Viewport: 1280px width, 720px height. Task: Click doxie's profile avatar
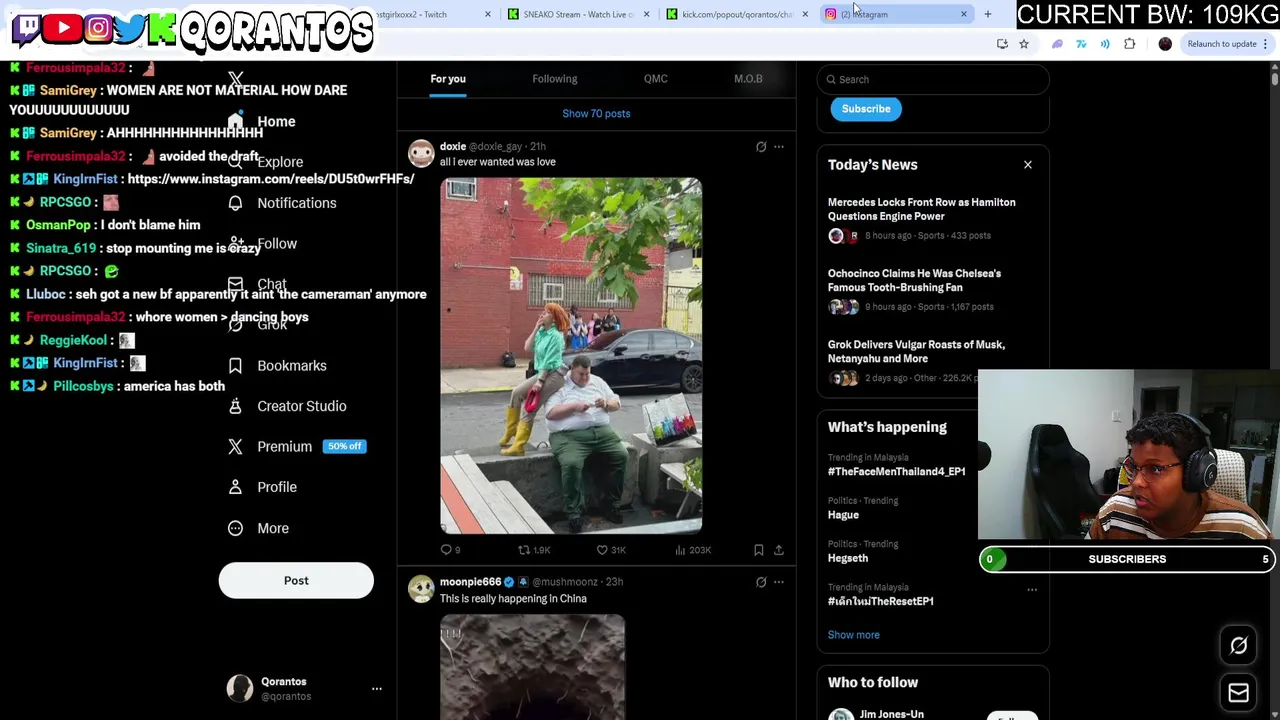[x=421, y=153]
